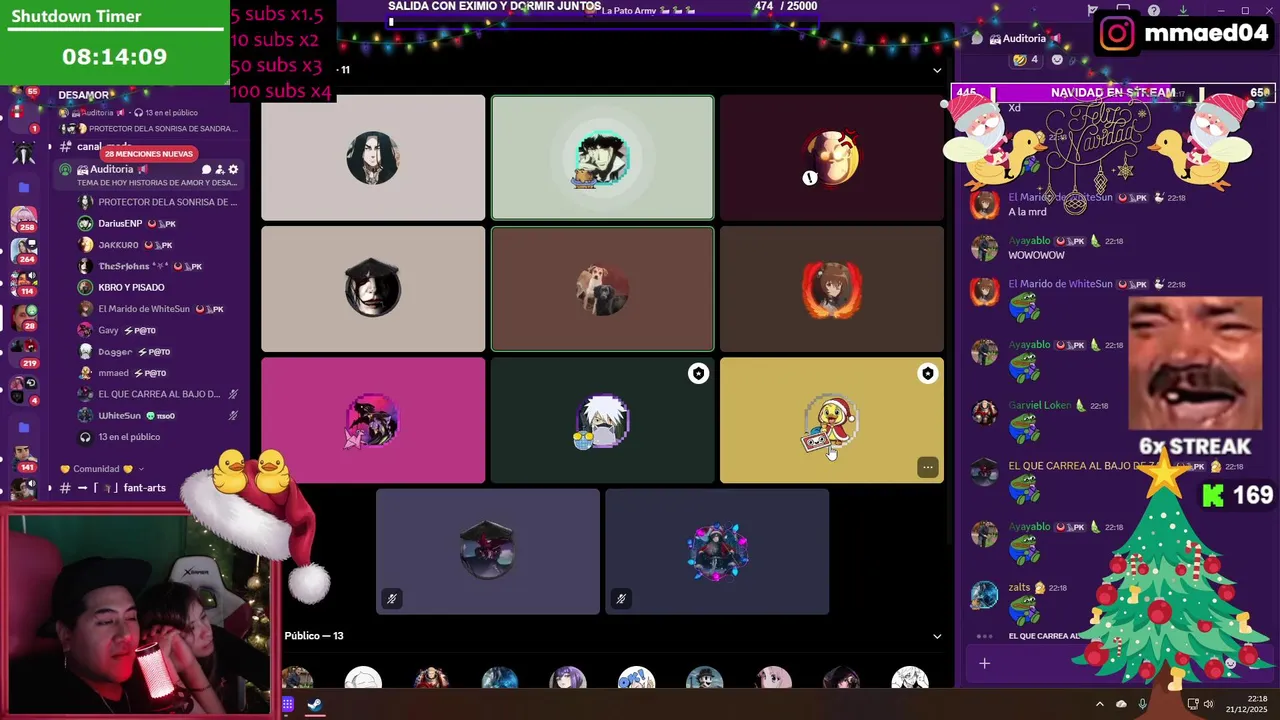Select the light green active speaker tile
Screen dimensions: 1280x720
602,158
